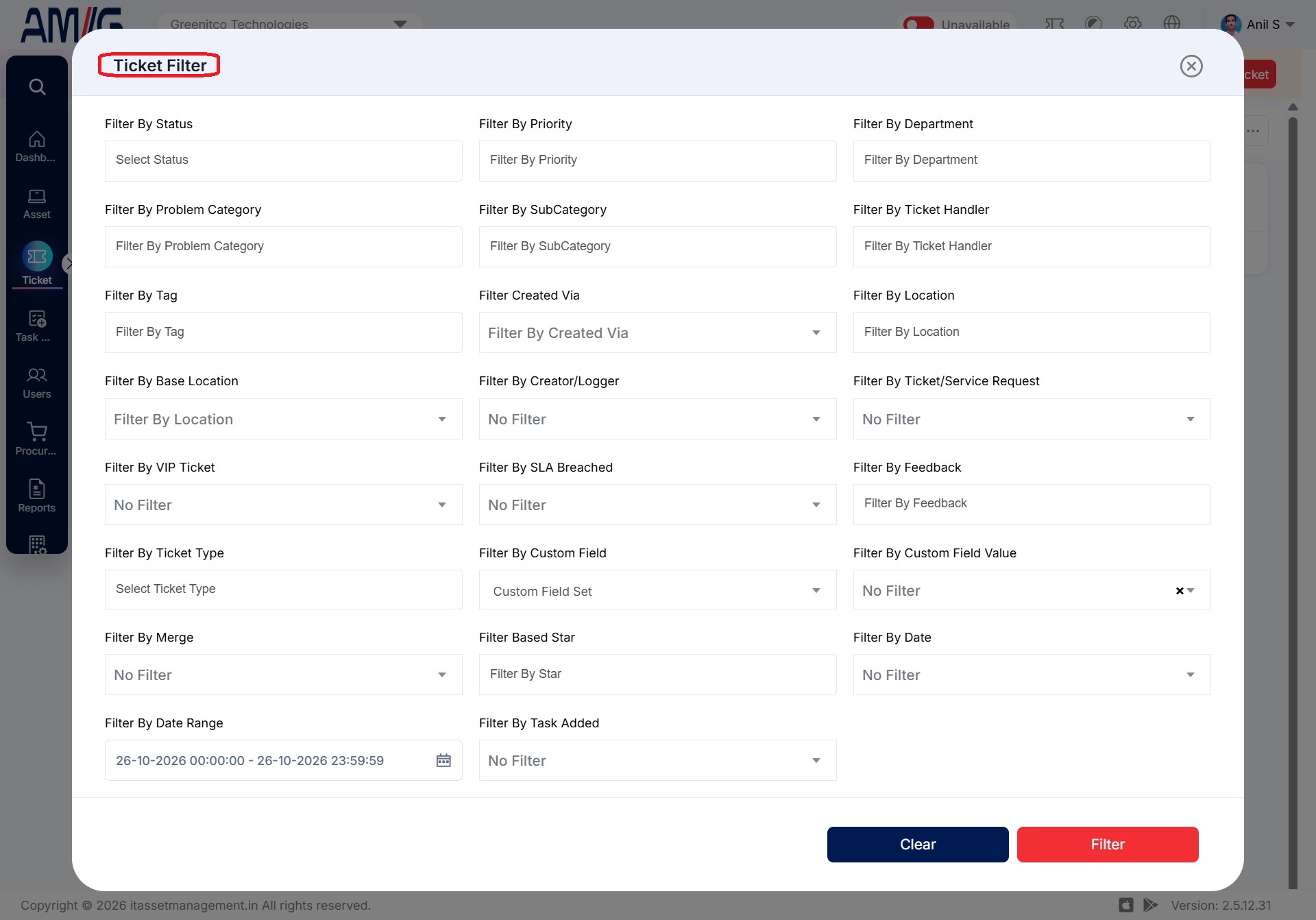Viewport: 1316px width, 920px height.
Task: Open Filter By Created Via dropdown
Action: 657,332
